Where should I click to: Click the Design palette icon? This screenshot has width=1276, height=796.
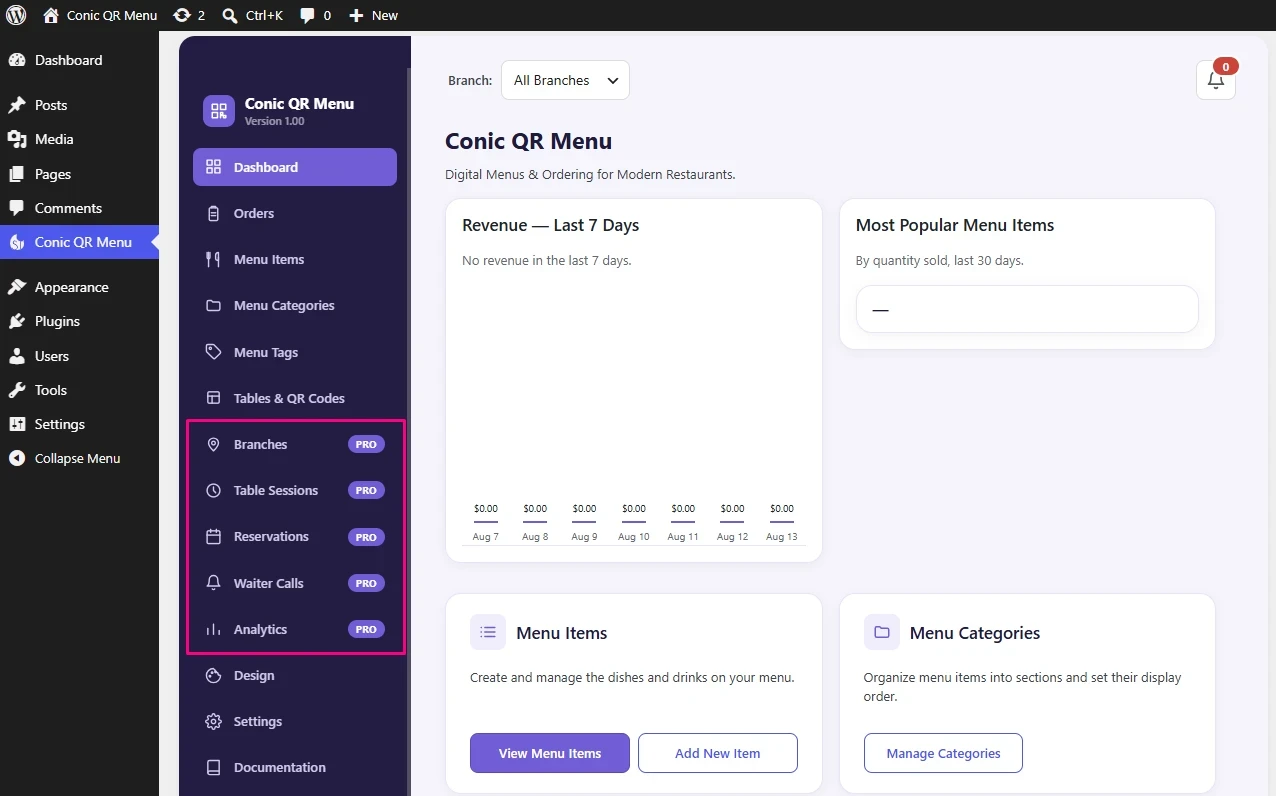(213, 675)
